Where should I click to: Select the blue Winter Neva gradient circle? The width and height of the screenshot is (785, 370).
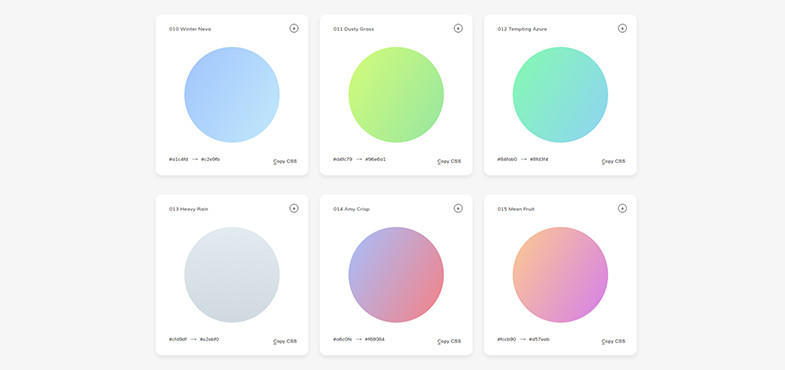[232, 95]
